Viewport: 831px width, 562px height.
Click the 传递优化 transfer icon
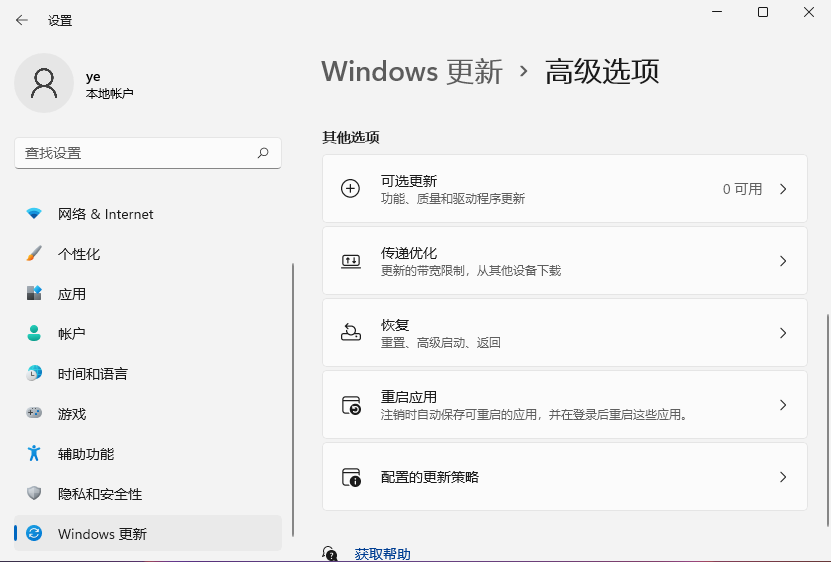(x=350, y=261)
